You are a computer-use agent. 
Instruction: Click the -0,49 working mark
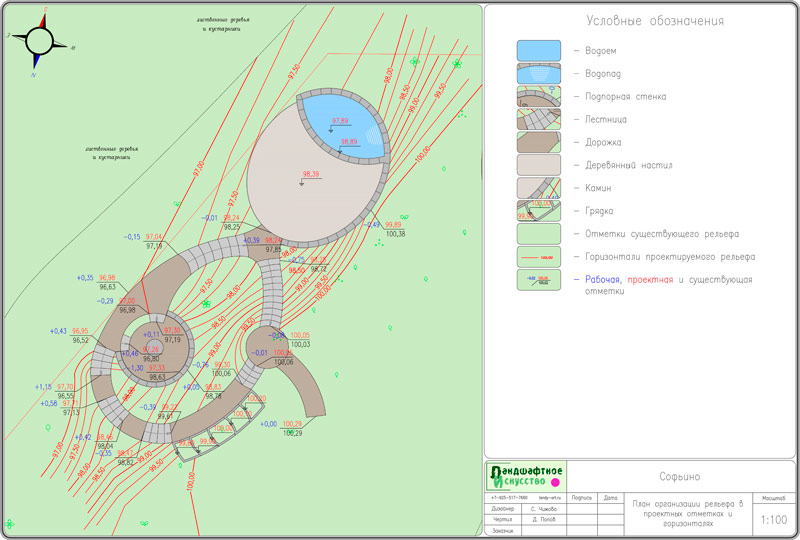[x=371, y=225]
